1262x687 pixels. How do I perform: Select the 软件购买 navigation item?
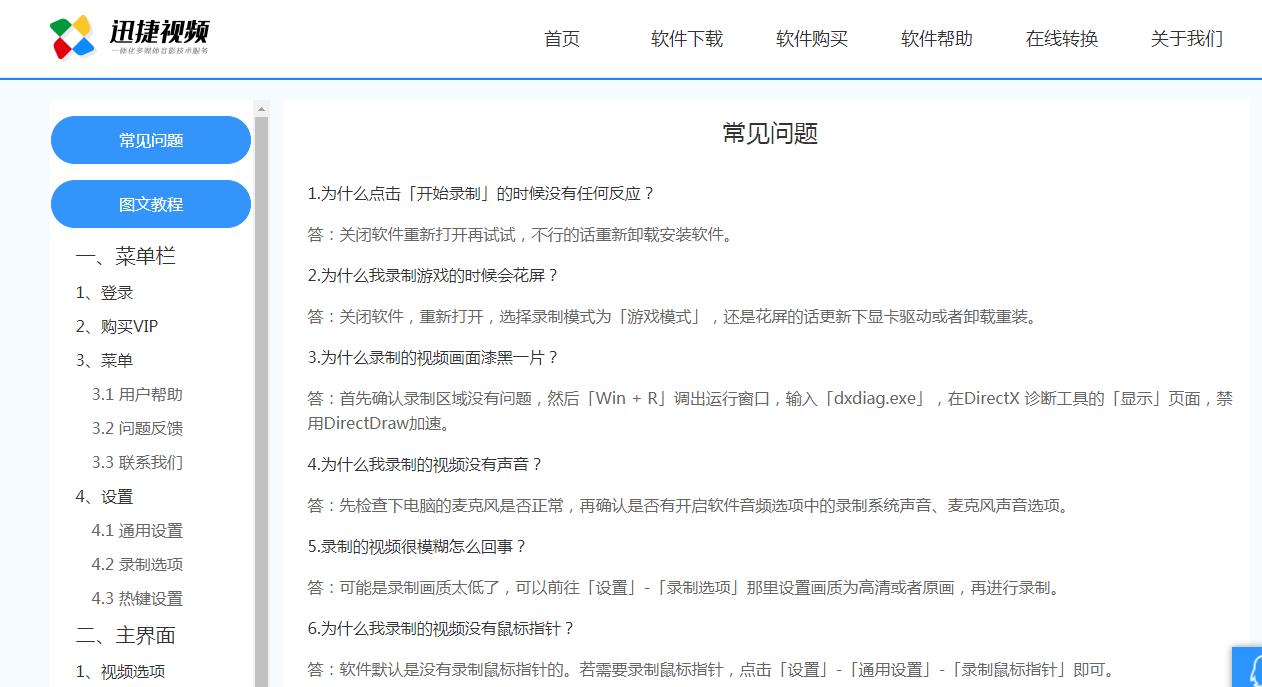812,39
